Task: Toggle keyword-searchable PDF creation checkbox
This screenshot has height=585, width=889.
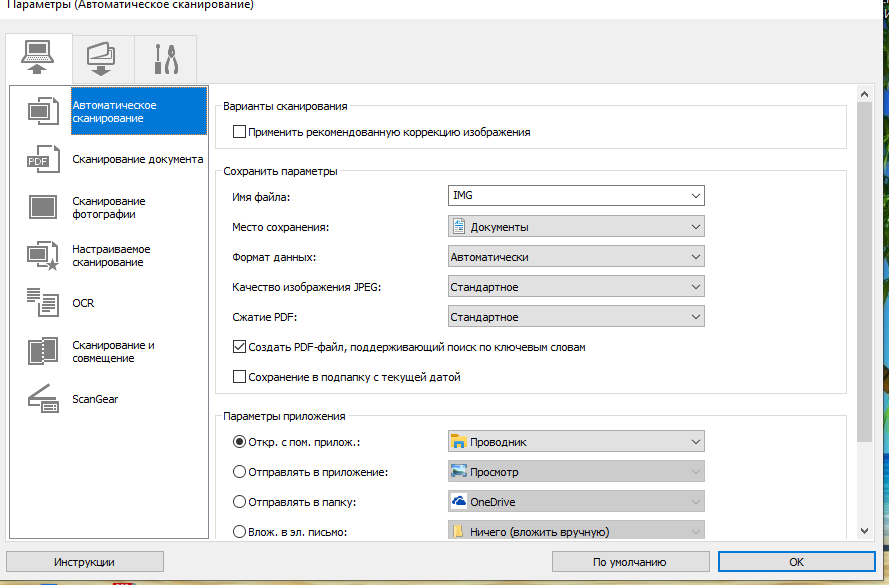Action: [x=239, y=346]
